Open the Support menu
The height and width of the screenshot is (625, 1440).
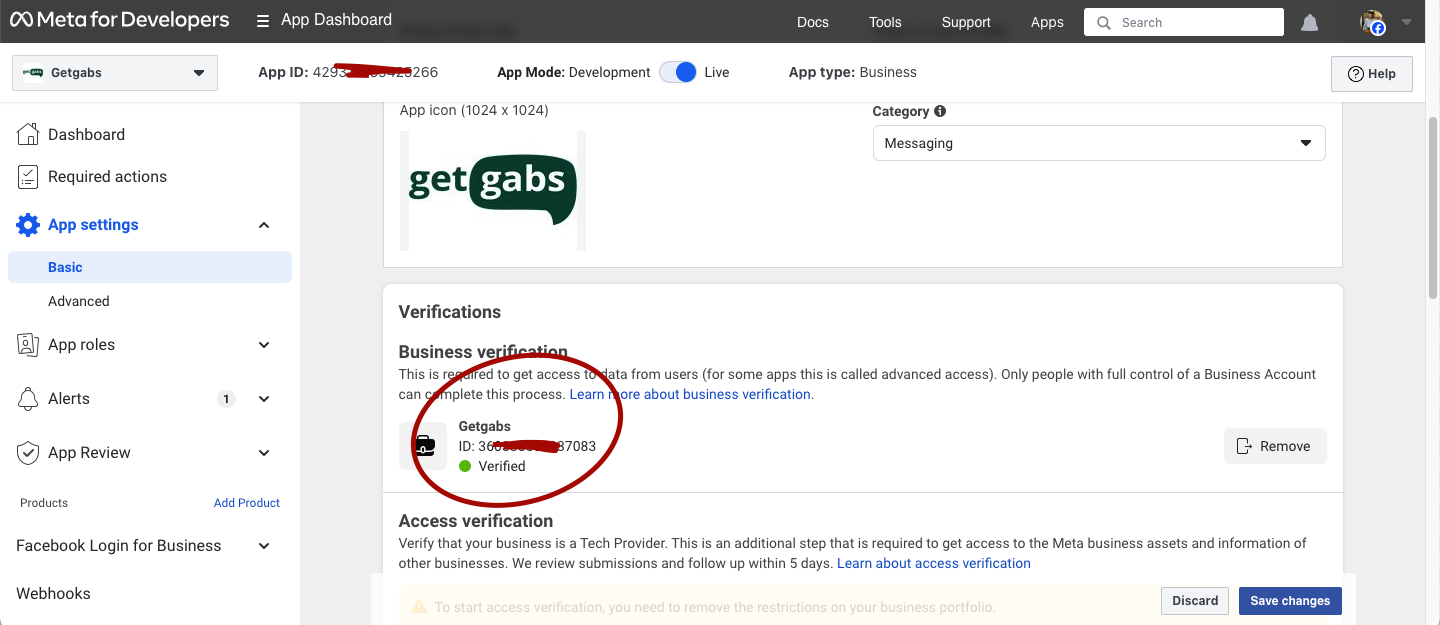coord(966,22)
